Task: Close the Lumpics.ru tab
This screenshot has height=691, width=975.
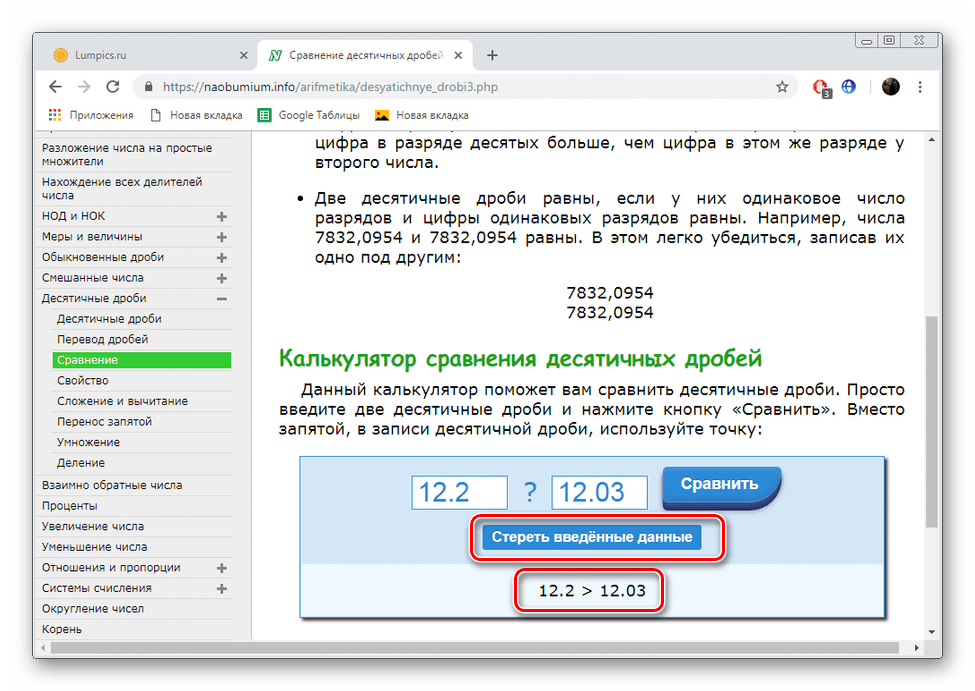Action: [244, 55]
